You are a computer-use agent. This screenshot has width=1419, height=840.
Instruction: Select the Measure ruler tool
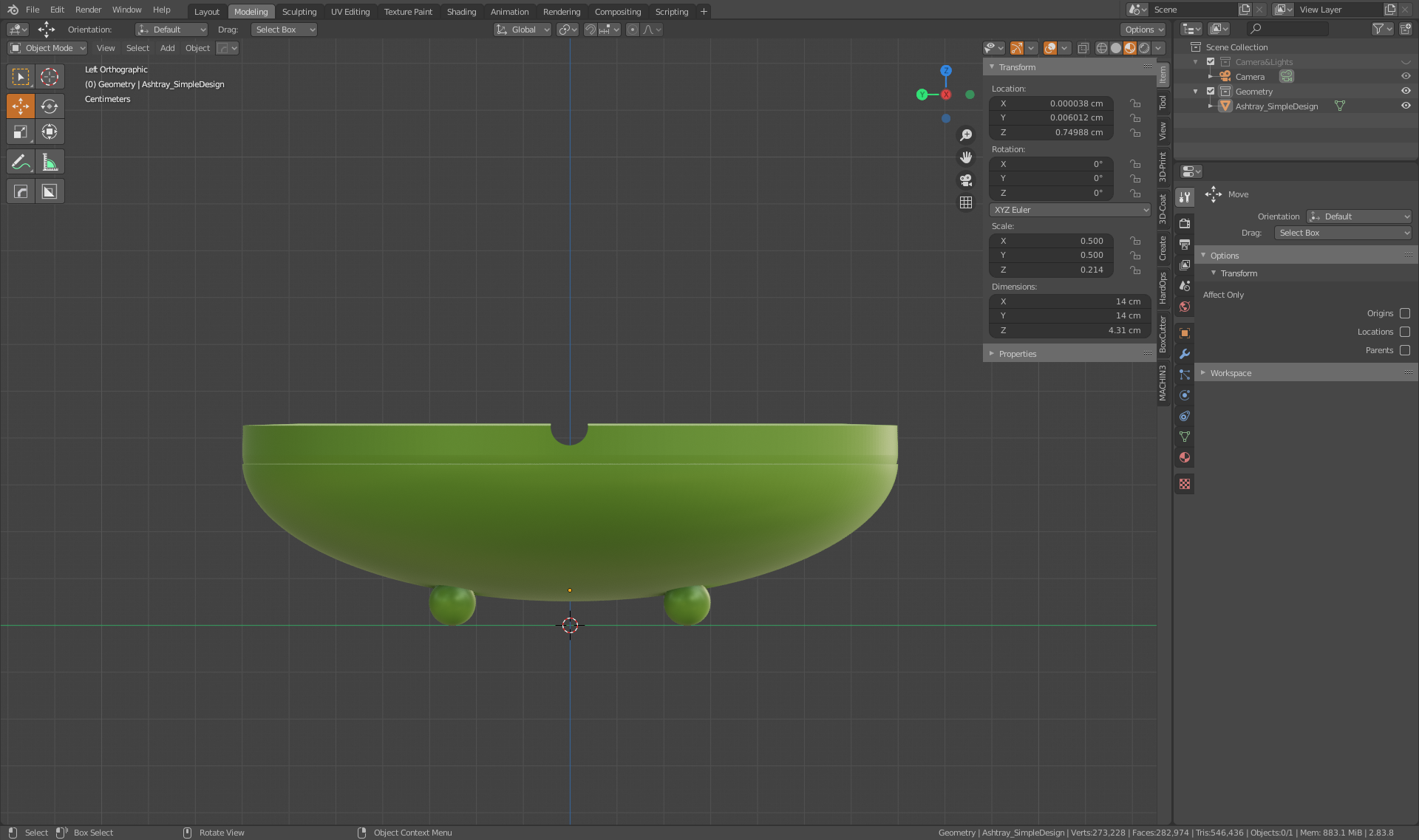point(50,163)
